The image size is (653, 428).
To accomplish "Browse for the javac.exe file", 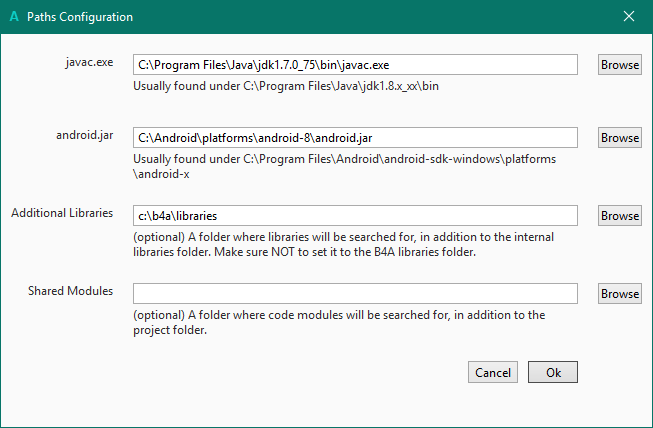I will [620, 64].
